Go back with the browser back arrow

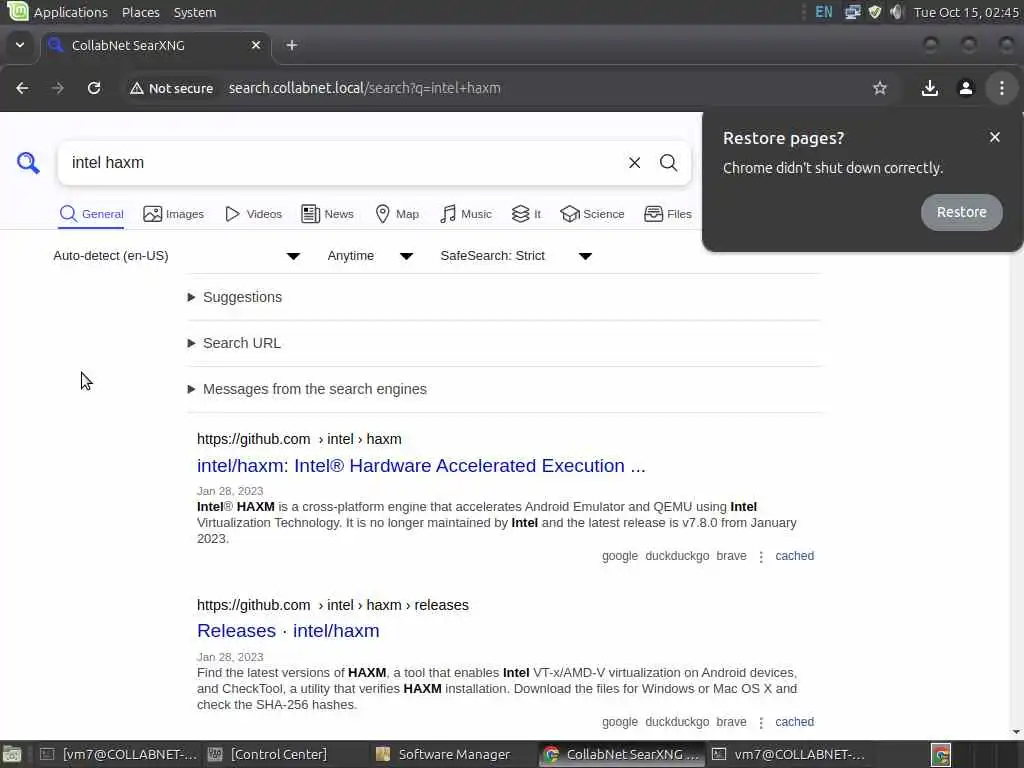[22, 88]
